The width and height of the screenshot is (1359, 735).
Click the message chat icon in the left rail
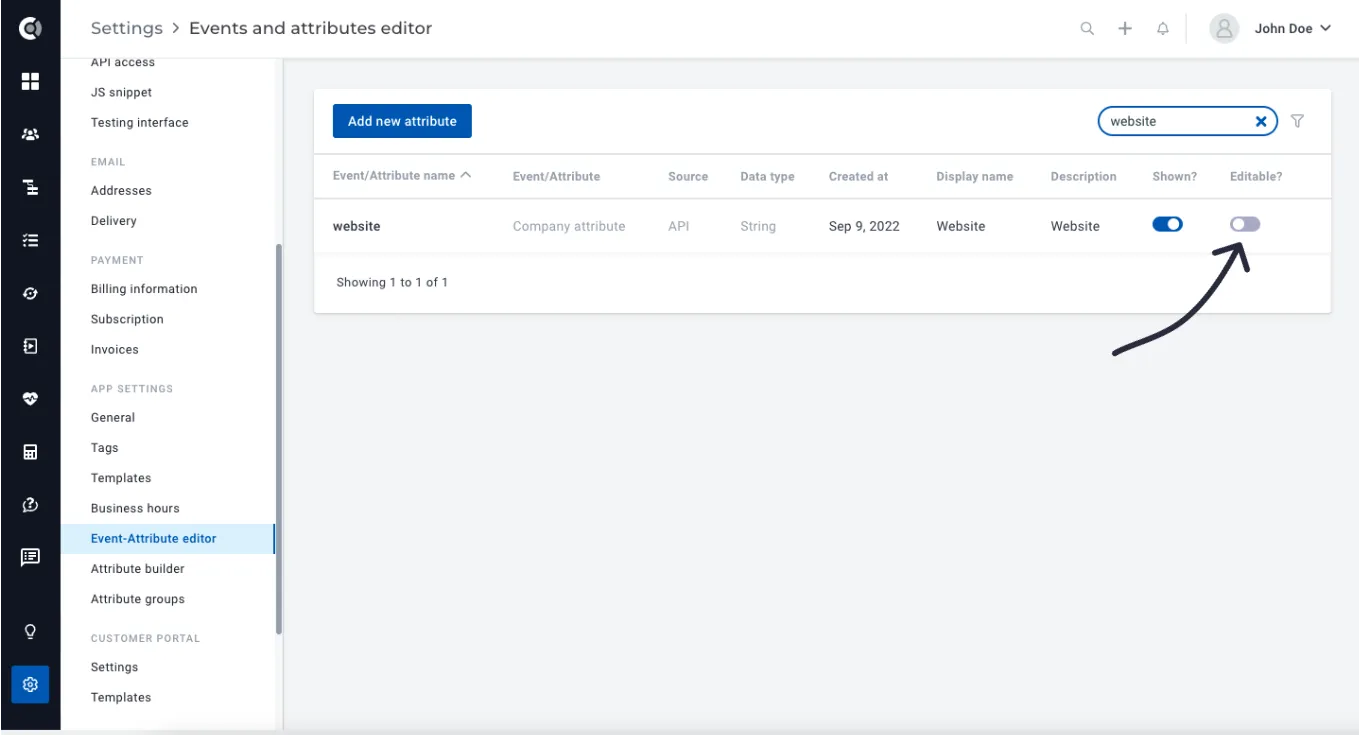tap(30, 557)
